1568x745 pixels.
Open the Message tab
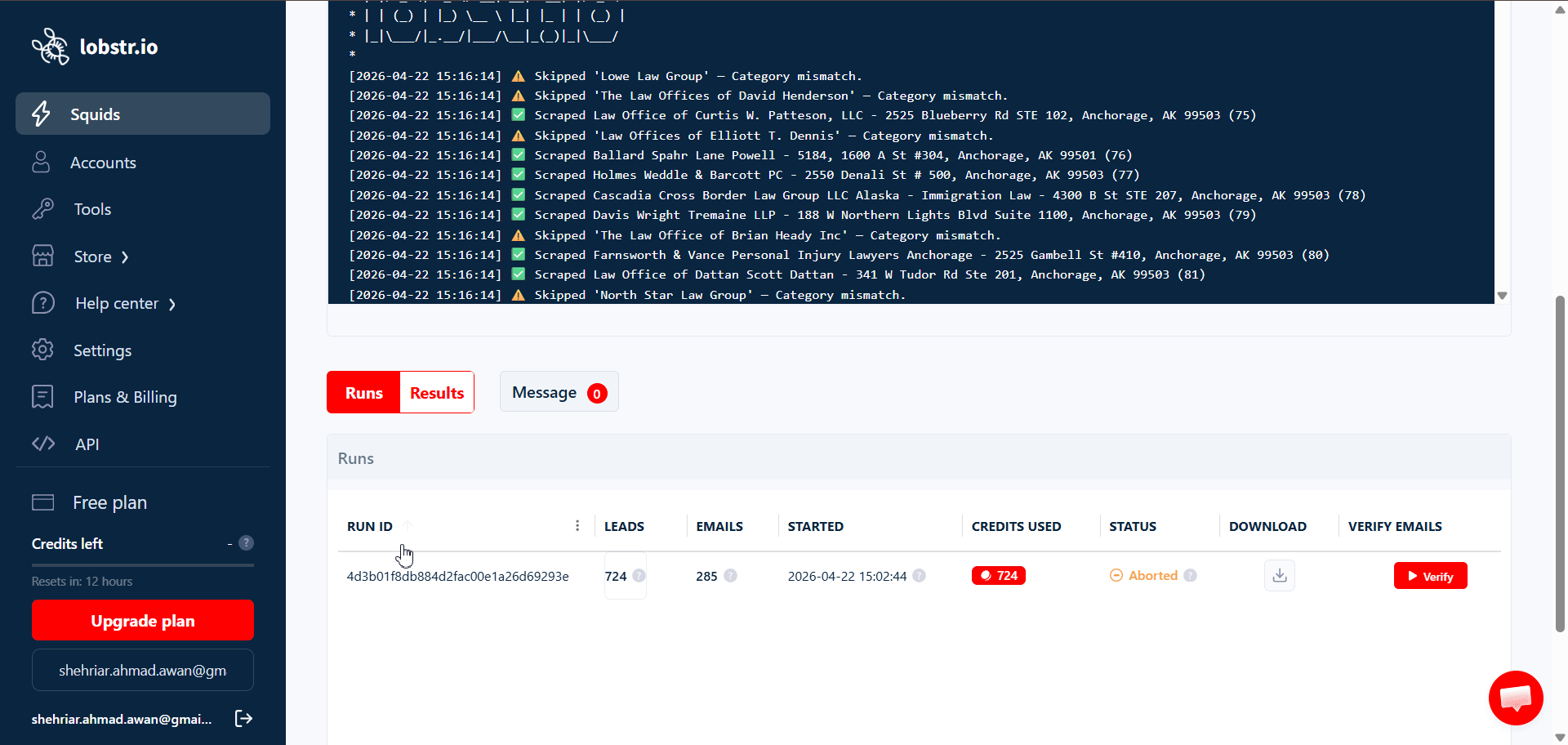click(x=559, y=392)
